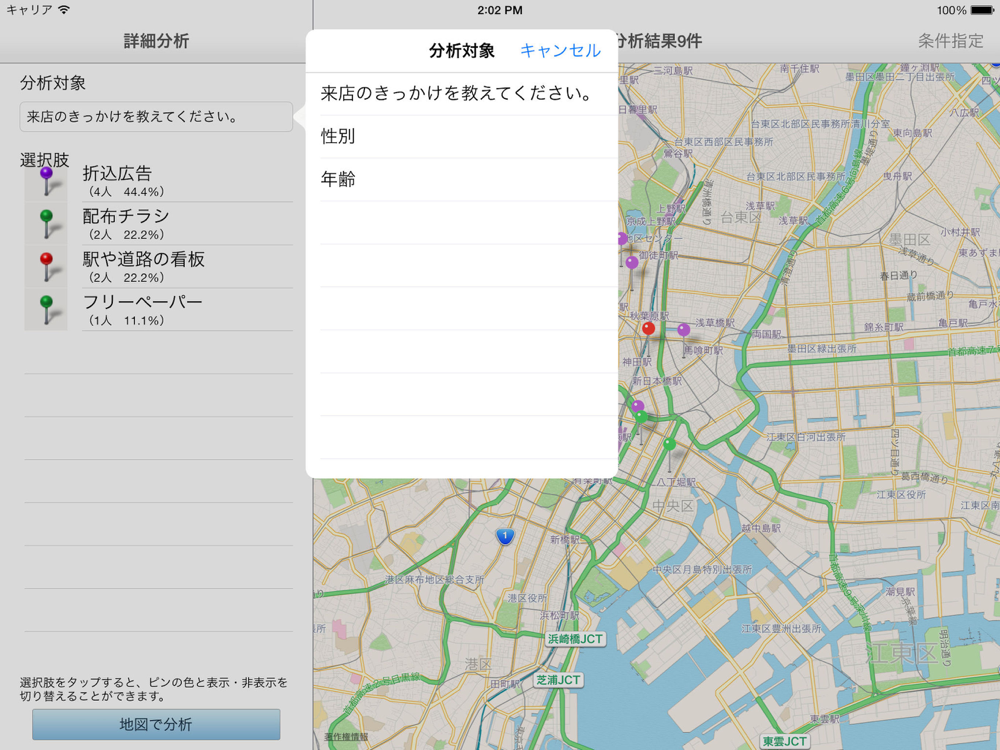Tap the 2:02 PM clock in status bar

click(500, 10)
